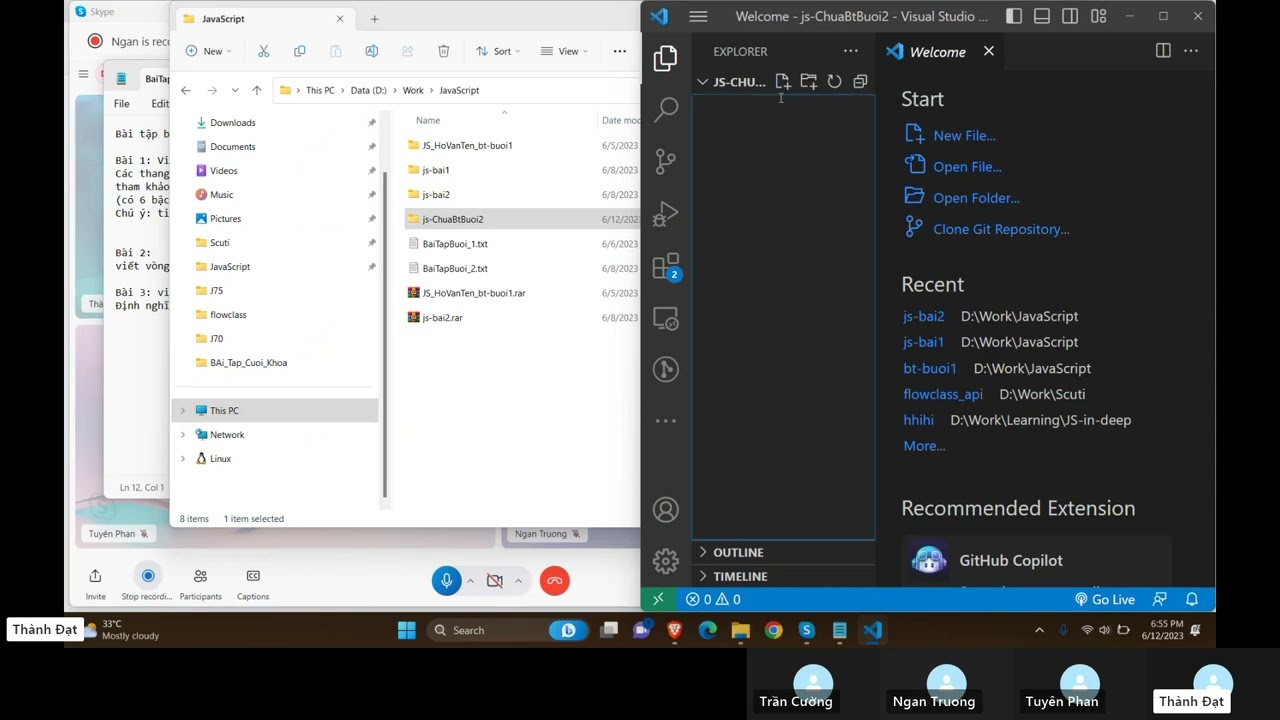Viewport: 1280px width, 720px height.
Task: Go up one folder level in File Explorer
Action: 257,90
